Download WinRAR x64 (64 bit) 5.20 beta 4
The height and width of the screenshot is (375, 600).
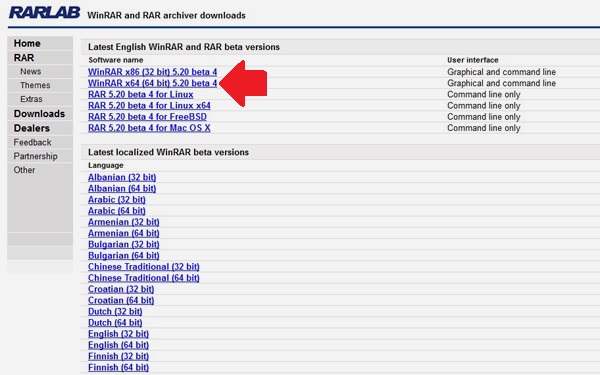152,83
